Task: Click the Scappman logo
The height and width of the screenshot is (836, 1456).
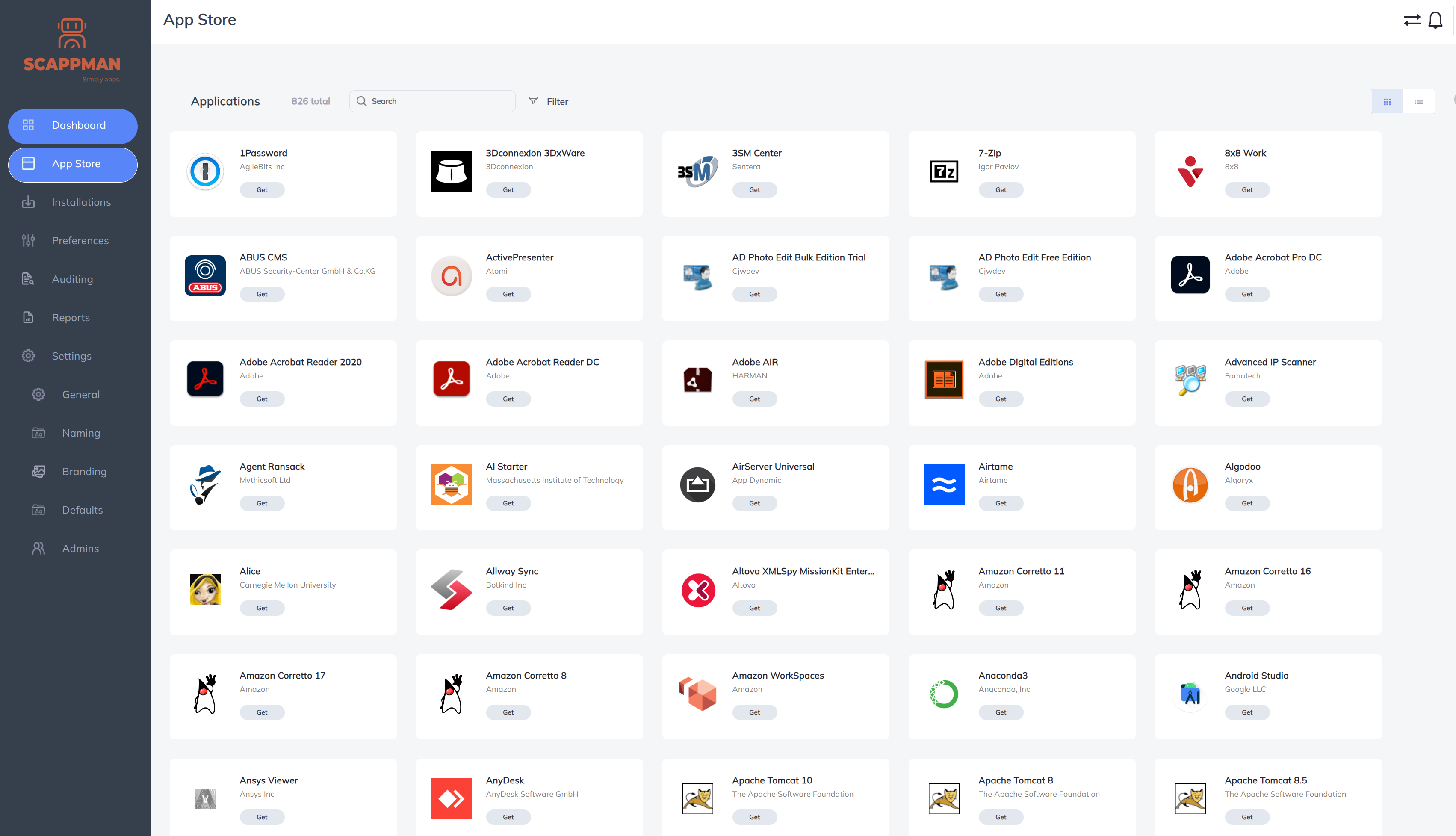Action: coord(72,50)
